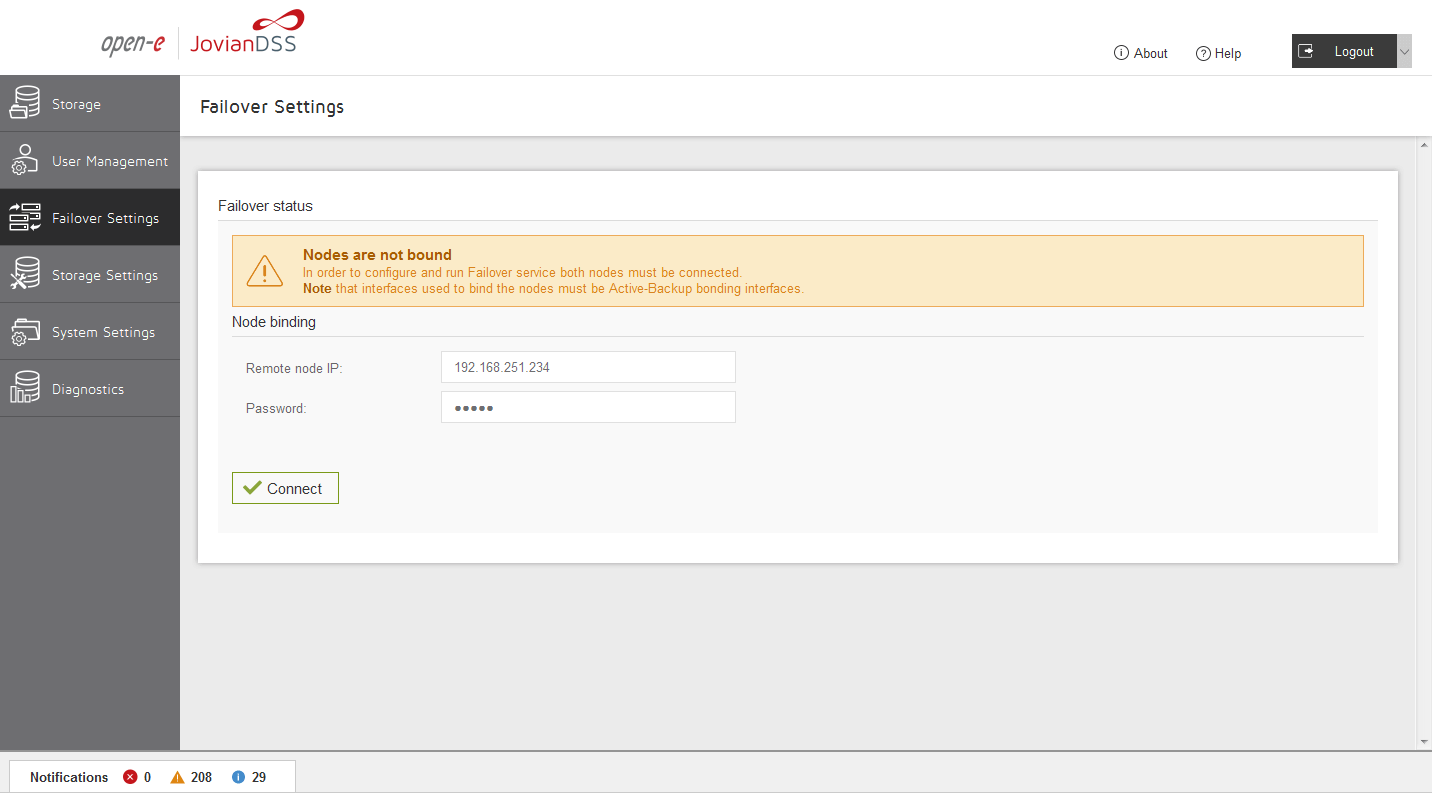The width and height of the screenshot is (1432, 798).
Task: Click the User Management person icon
Action: click(25, 161)
